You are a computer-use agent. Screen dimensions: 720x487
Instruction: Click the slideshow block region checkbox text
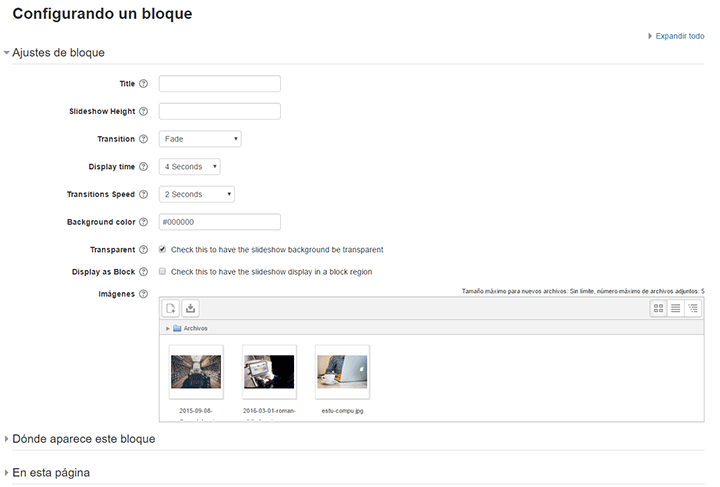(x=271, y=272)
